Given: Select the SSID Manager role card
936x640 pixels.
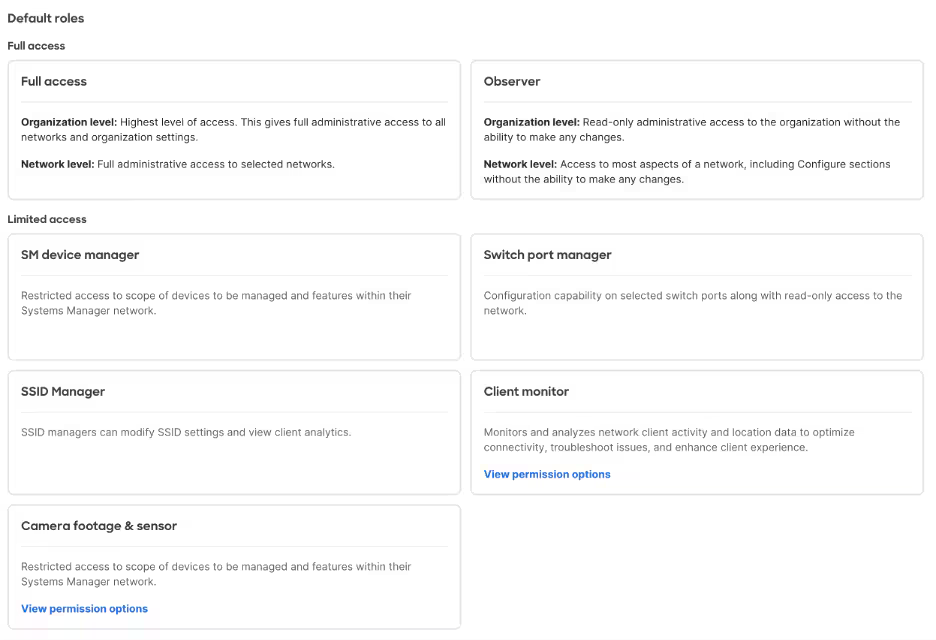Looking at the screenshot, I should coord(234,432).
